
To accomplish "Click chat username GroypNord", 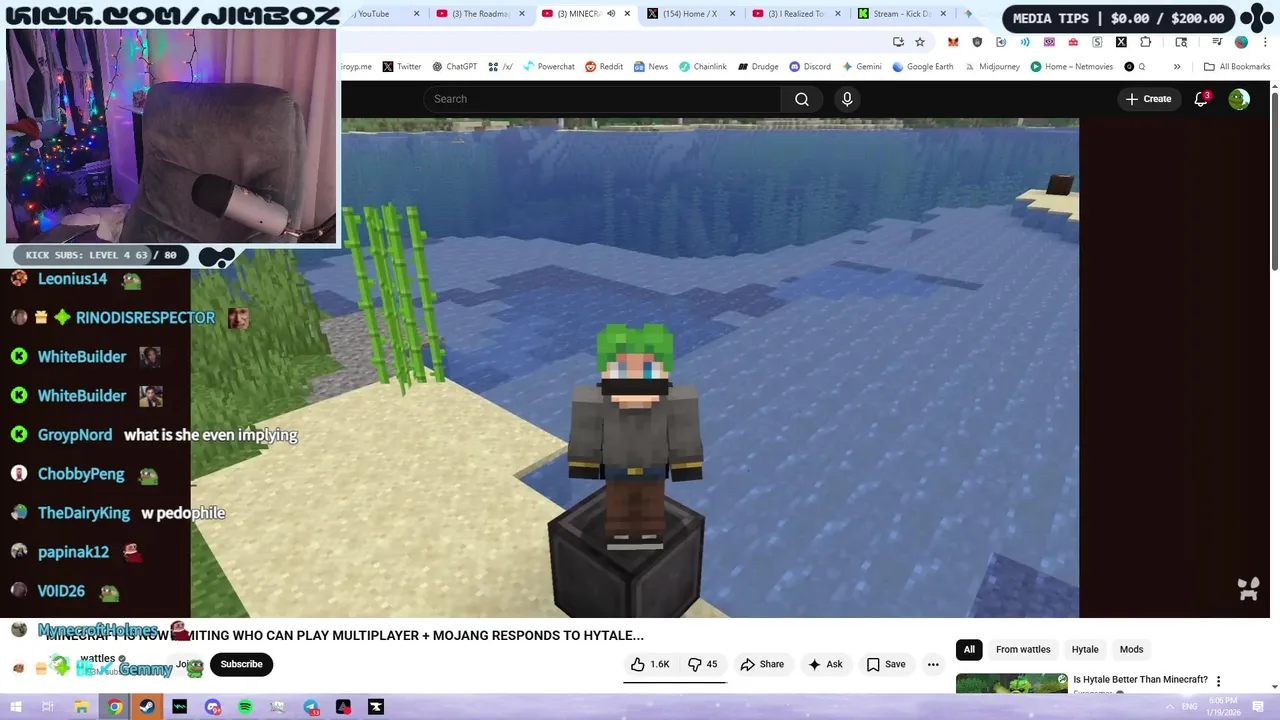I will 75,435.
